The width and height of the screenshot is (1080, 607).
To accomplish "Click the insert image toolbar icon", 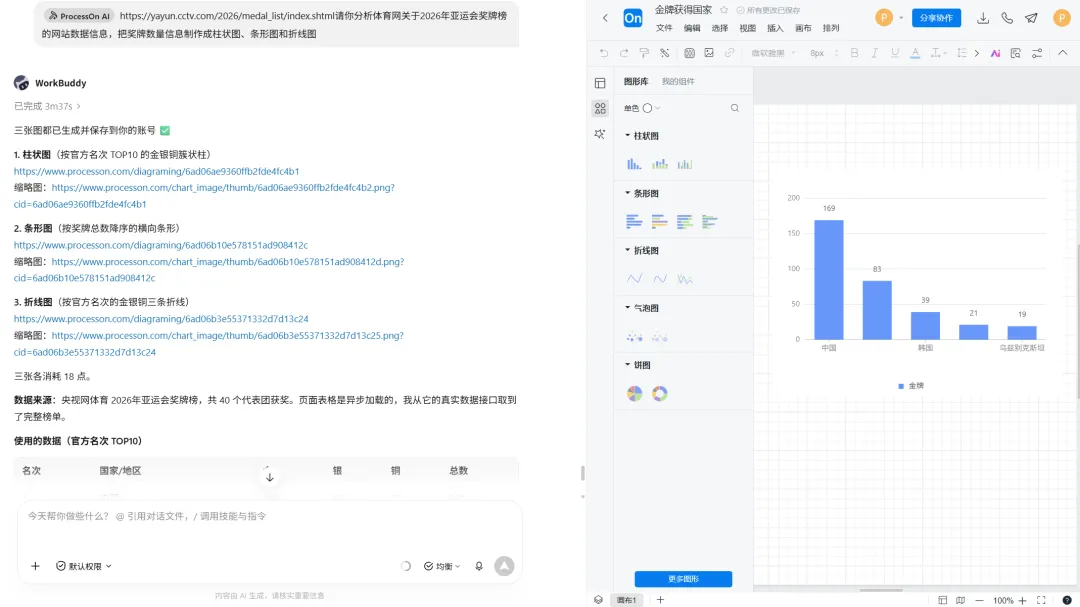I will 709,53.
